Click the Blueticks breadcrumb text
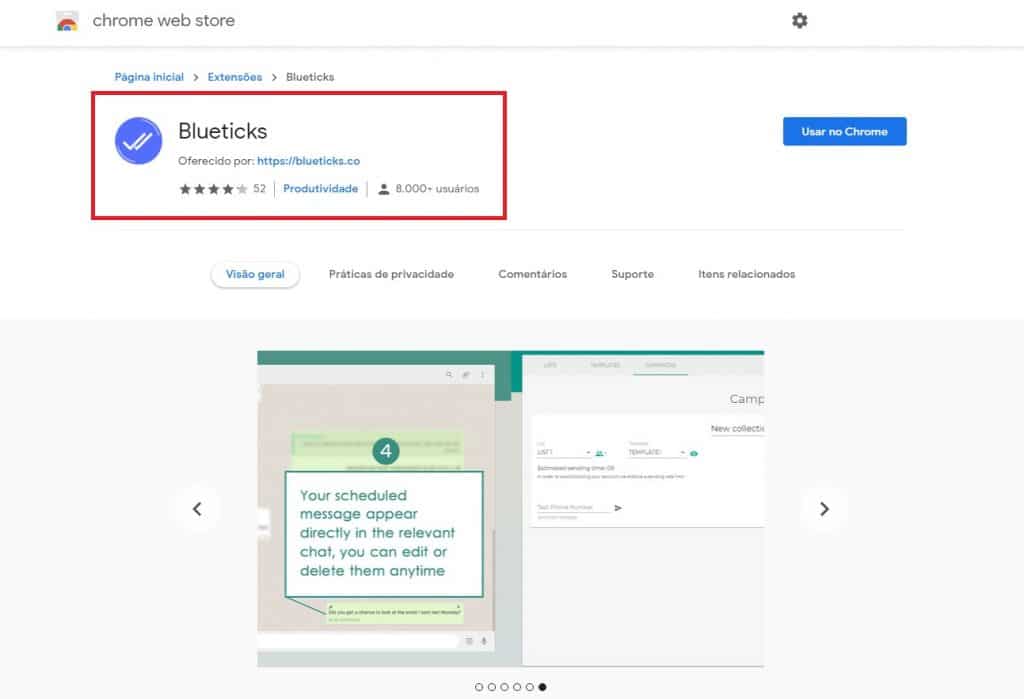 click(x=310, y=77)
